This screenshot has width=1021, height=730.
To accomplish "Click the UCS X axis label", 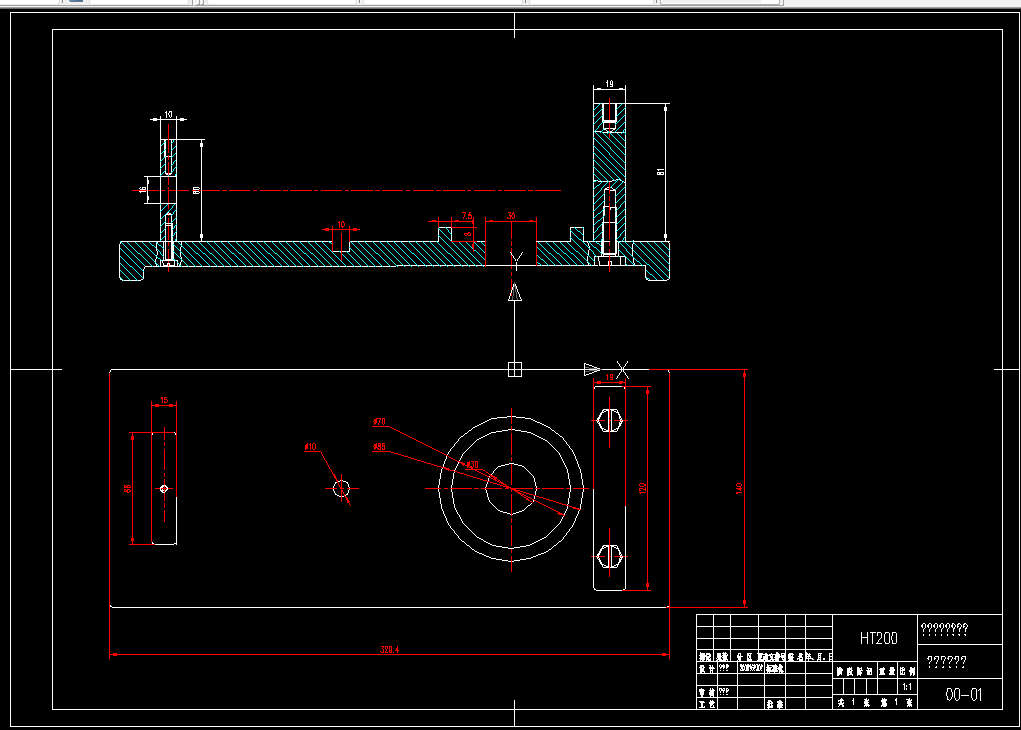I will (x=622, y=370).
